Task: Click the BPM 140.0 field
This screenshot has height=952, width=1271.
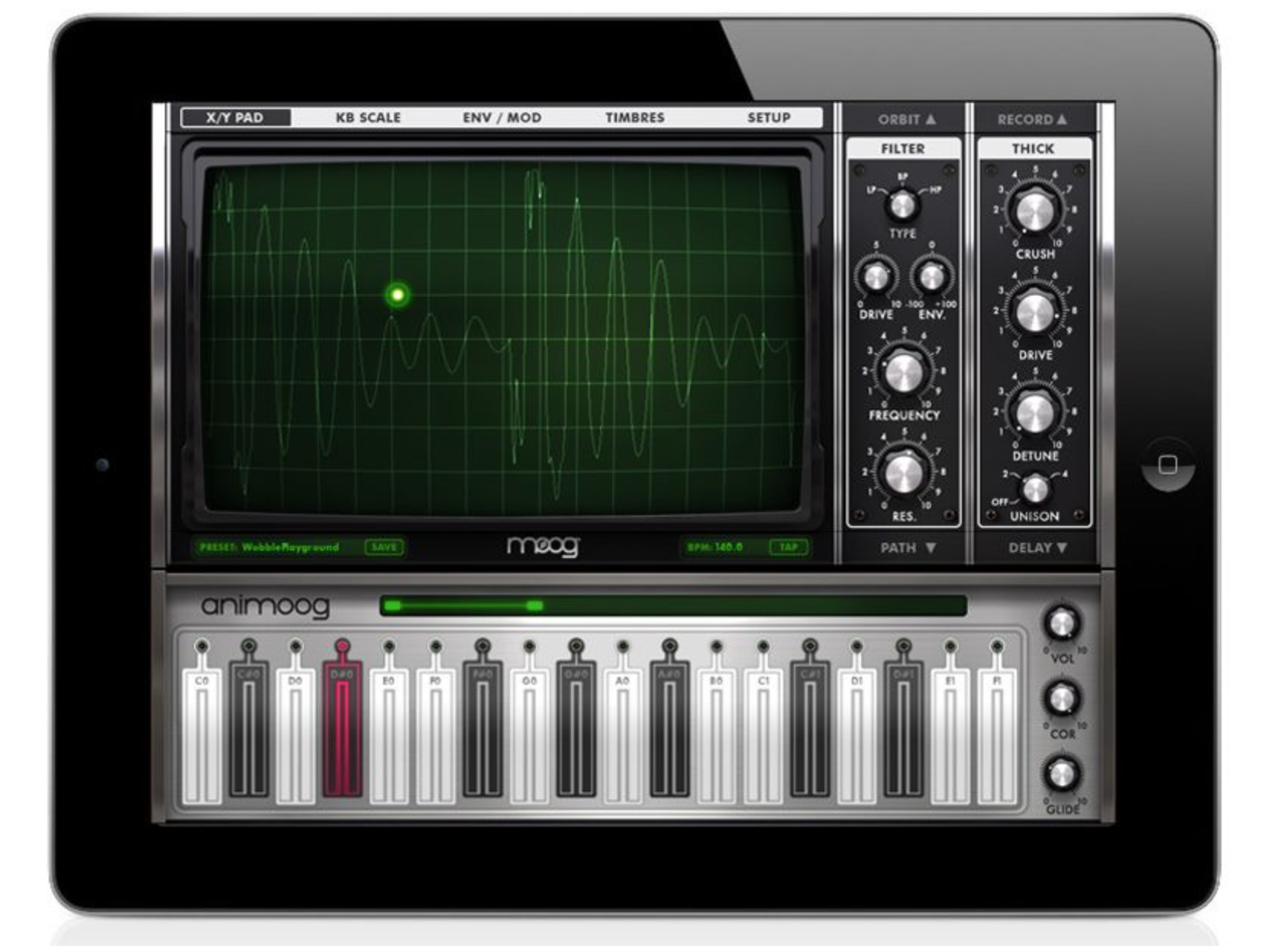Action: (715, 547)
